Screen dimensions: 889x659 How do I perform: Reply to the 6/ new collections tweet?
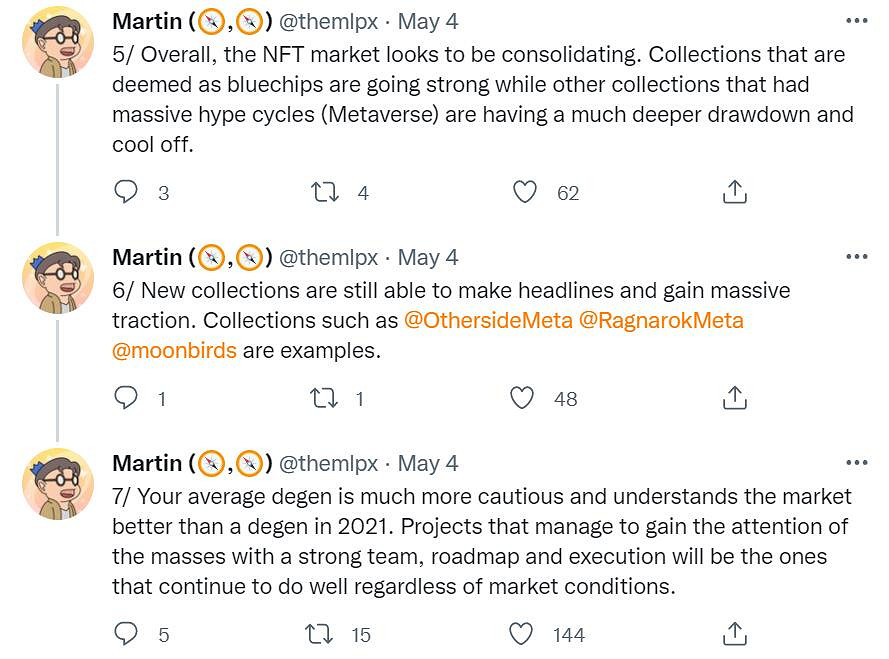(x=126, y=398)
